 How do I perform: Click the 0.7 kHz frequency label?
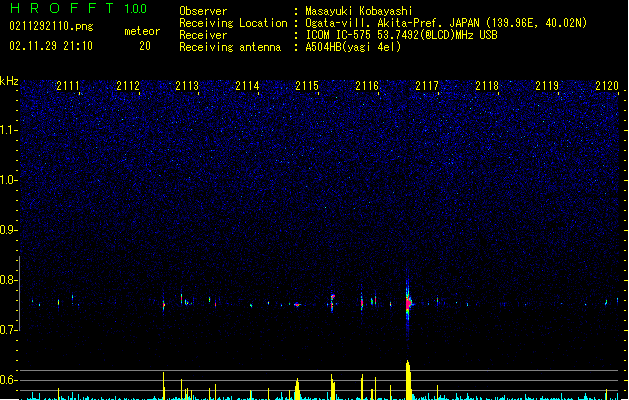(x=8, y=330)
